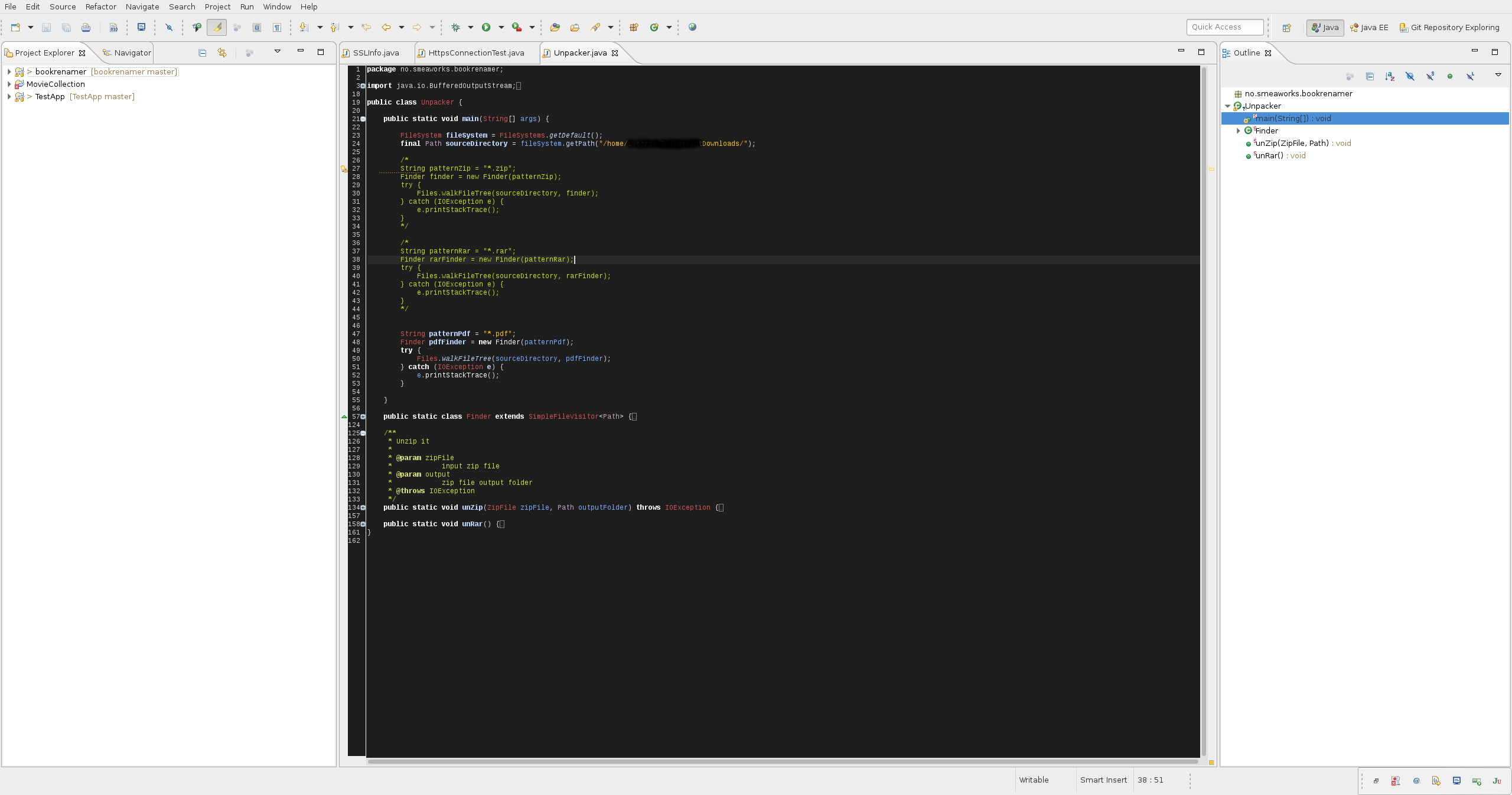Click the warning marker at line 27
Screen dimensions: 1512x795
click(344, 168)
